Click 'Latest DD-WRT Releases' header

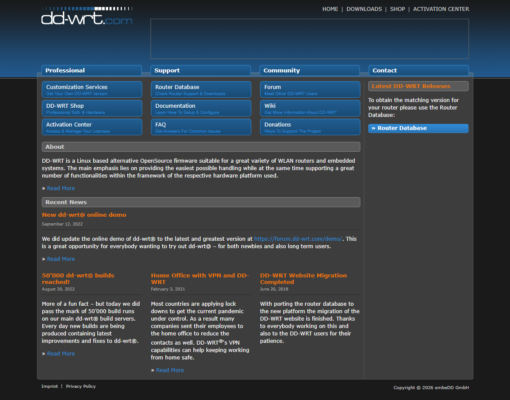coord(418,86)
